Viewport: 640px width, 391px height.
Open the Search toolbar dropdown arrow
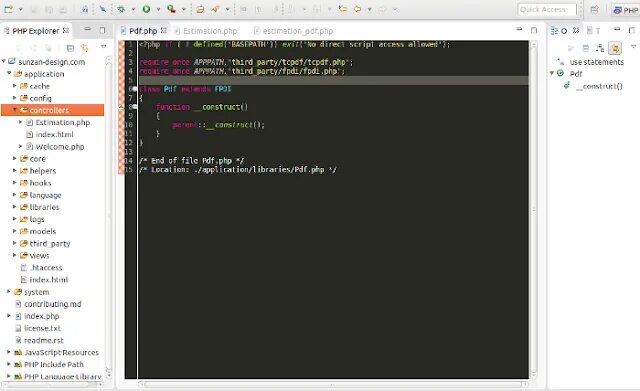coord(227,9)
